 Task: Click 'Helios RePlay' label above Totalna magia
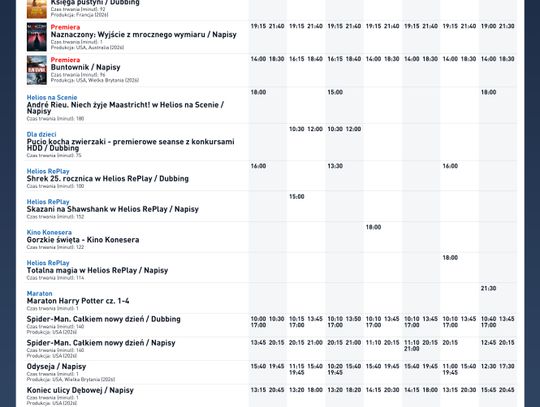tap(48, 263)
